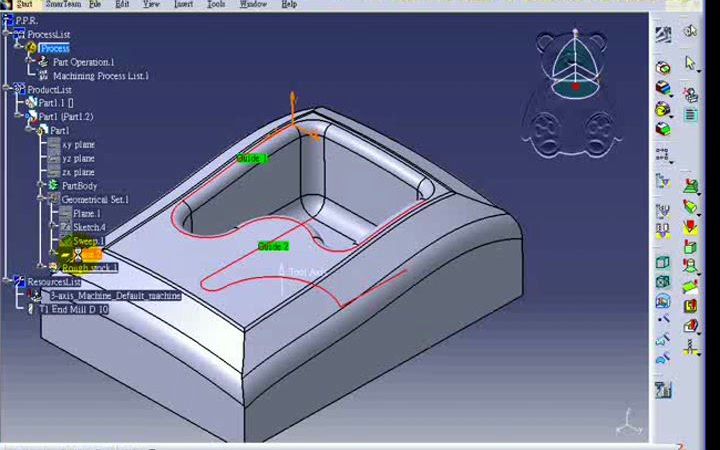Image resolution: width=720 pixels, height=450 pixels.
Task: Select the xy plane tree item
Action: pyautogui.click(x=79, y=144)
